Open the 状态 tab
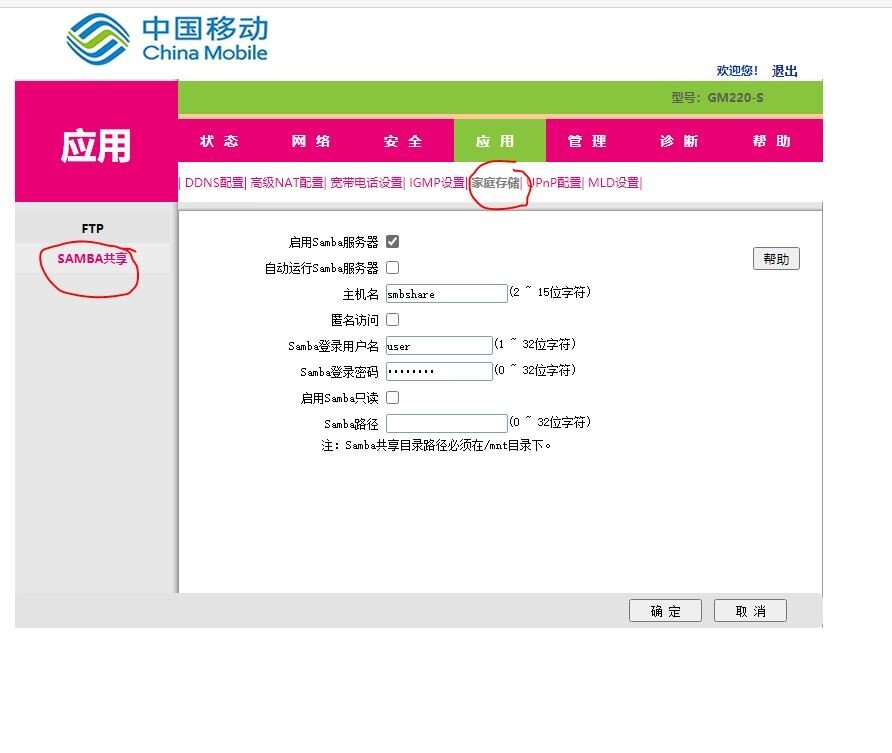 click(x=219, y=141)
